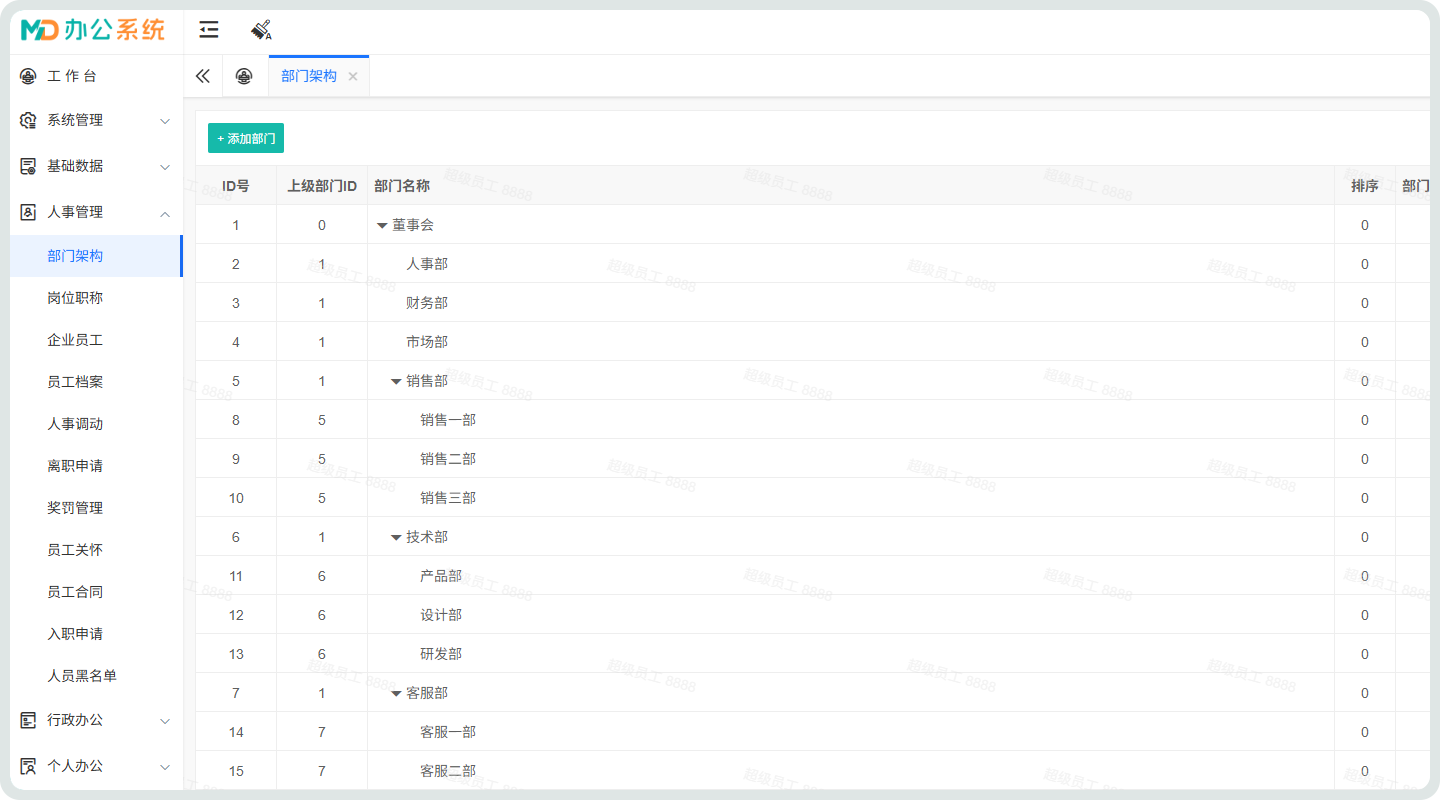1440x800 pixels.
Task: Collapse the 销售部 department row
Action: click(396, 382)
